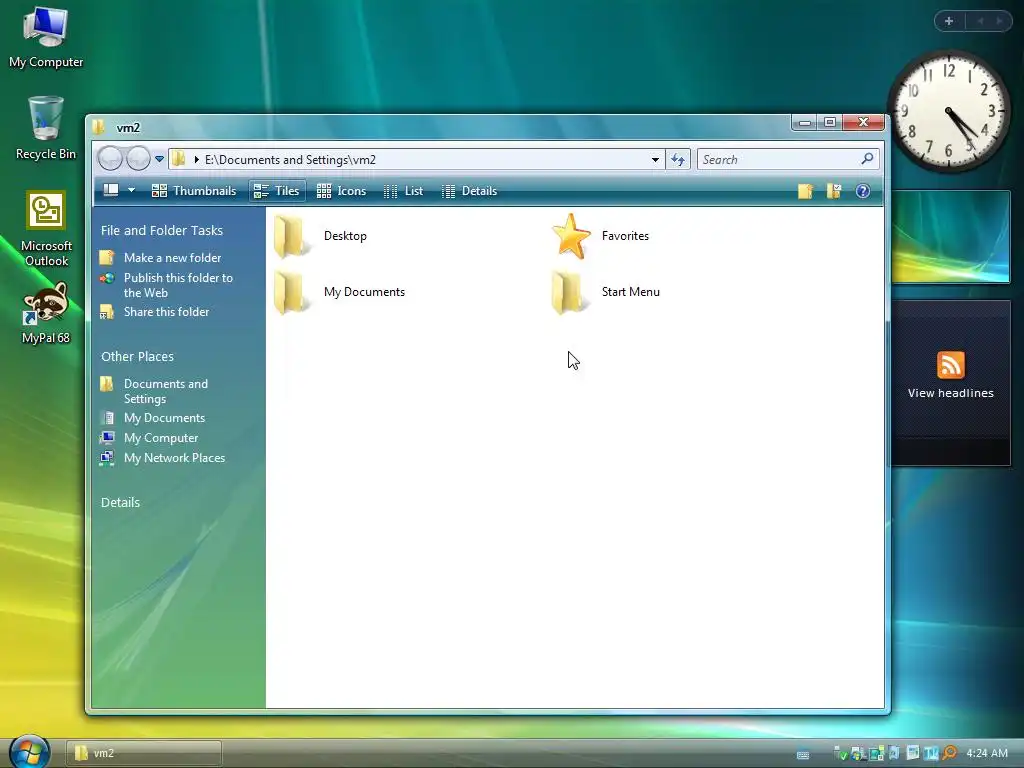This screenshot has width=1024, height=768.
Task: Click the TV tray icon
Action: 931,754
